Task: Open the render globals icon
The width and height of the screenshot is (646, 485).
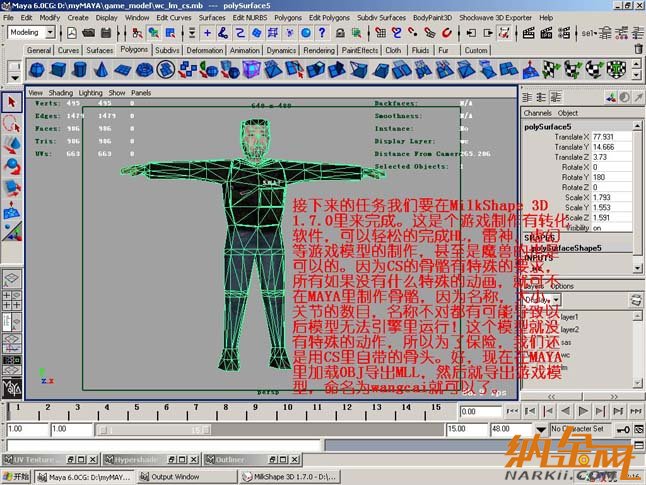Action: 564,33
